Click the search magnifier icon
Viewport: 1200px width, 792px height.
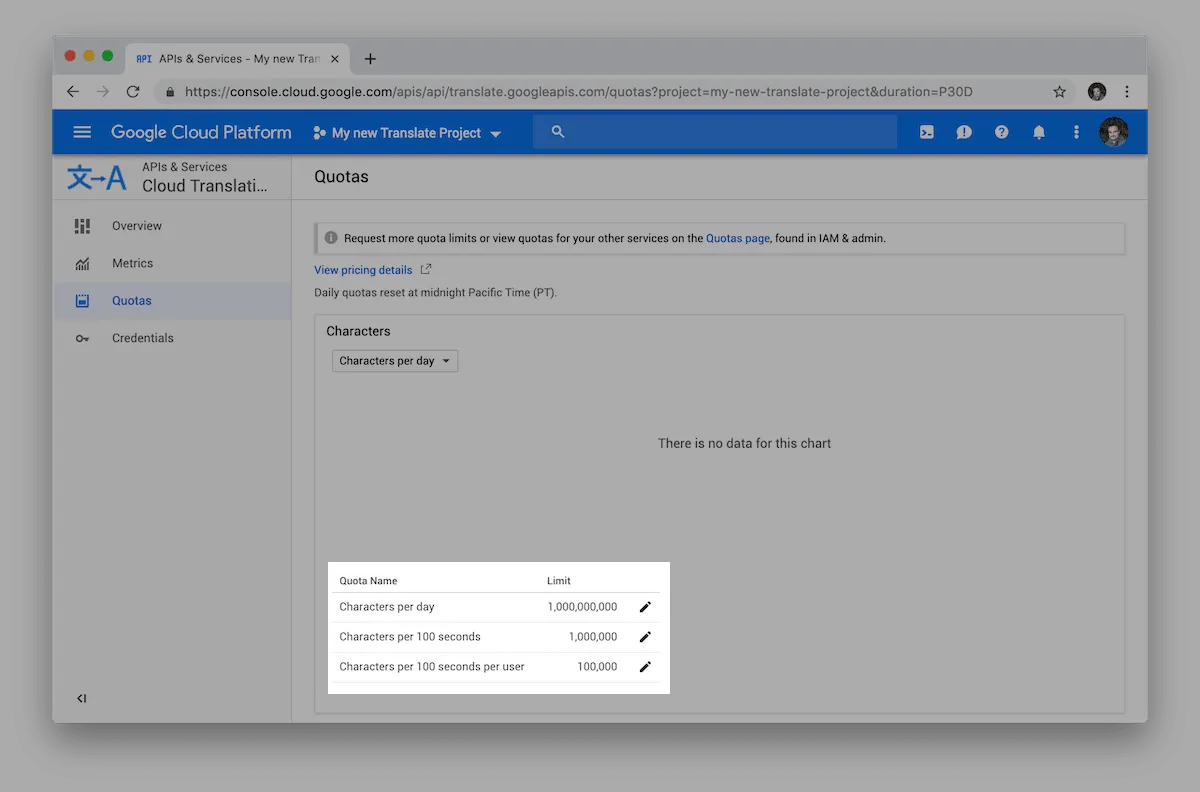click(558, 132)
